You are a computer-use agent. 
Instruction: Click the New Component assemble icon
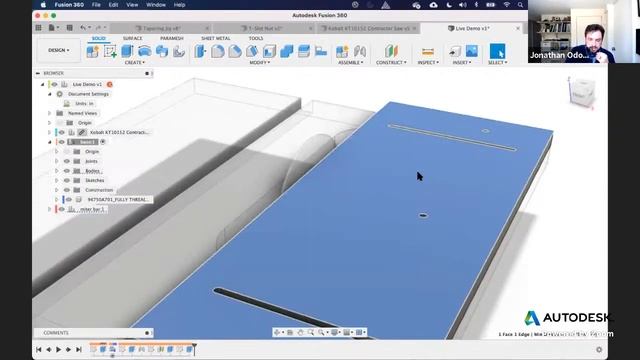[342, 51]
